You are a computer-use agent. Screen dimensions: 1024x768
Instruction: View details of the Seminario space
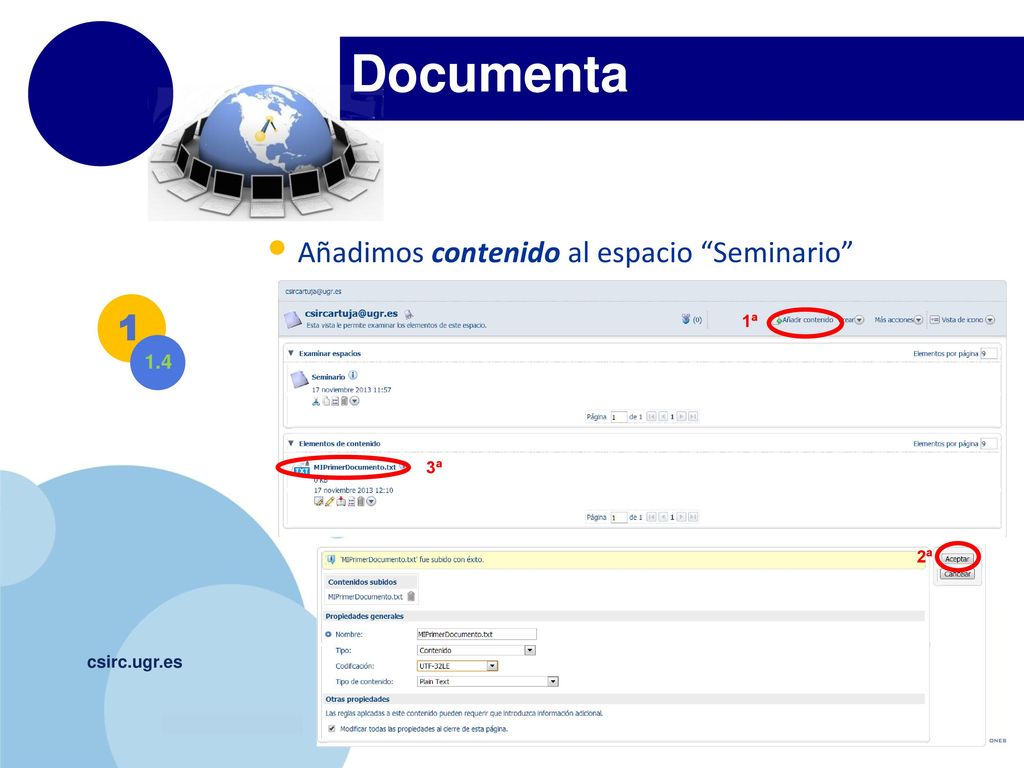pos(335,401)
